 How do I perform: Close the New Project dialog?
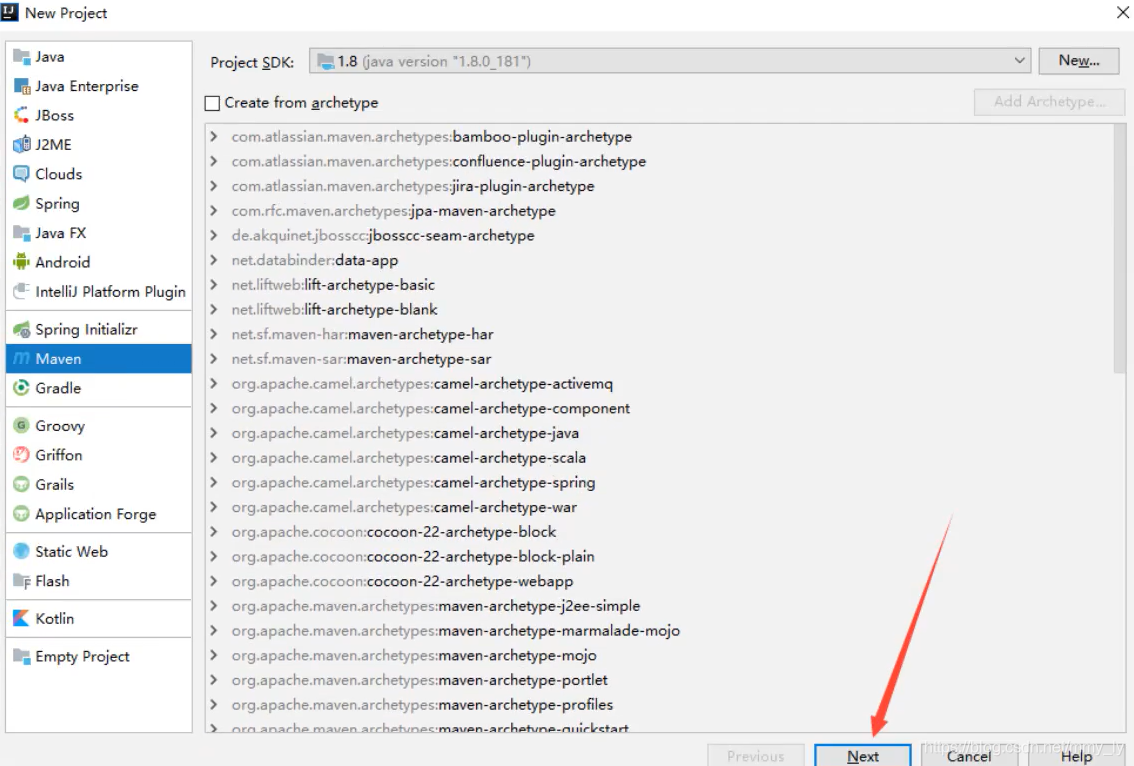pyautogui.click(x=1122, y=12)
